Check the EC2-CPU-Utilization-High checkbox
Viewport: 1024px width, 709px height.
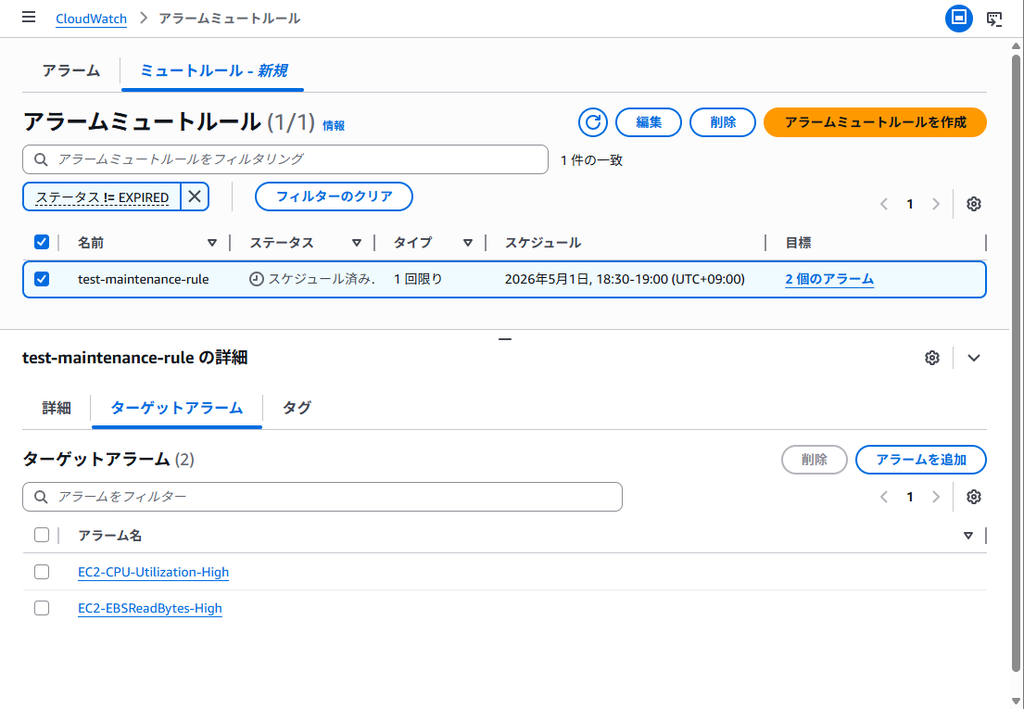pos(41,572)
